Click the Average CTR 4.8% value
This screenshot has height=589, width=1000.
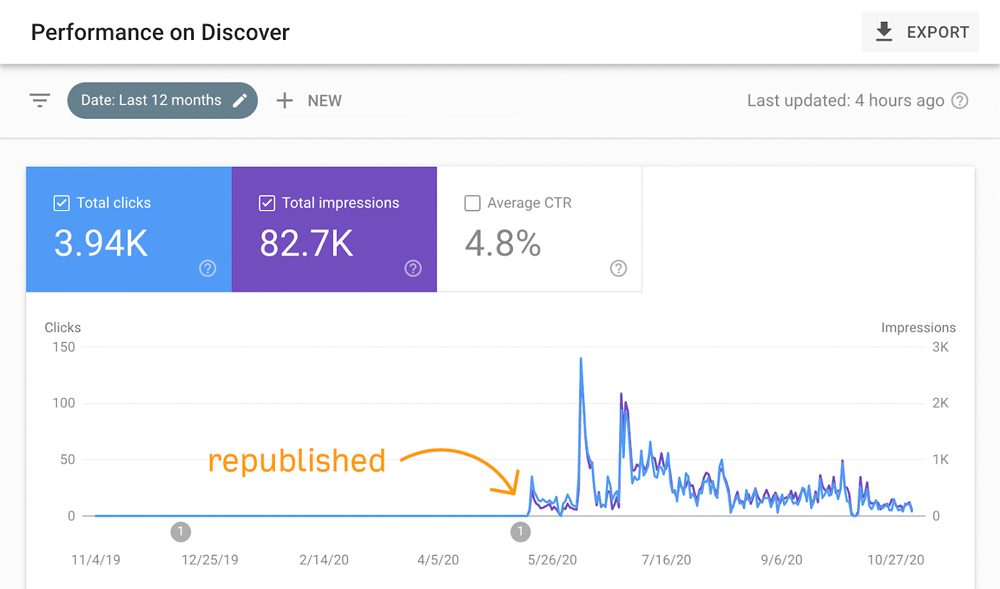[503, 243]
